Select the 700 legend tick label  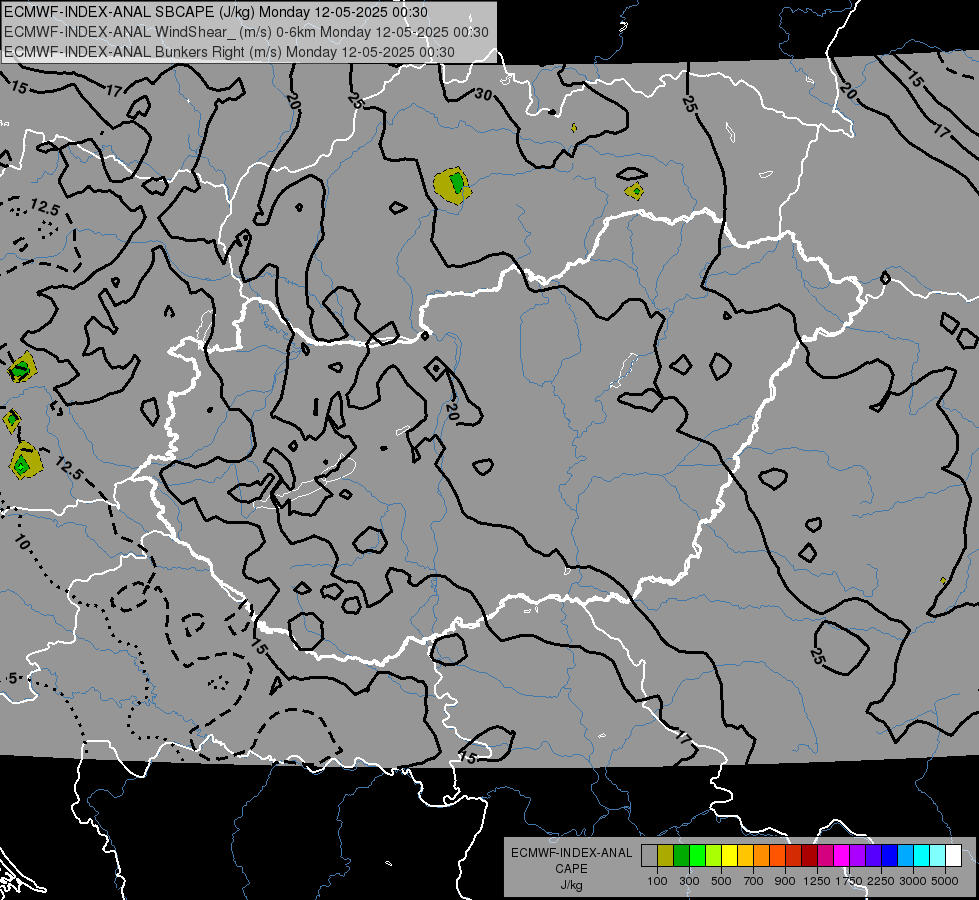[x=754, y=881]
